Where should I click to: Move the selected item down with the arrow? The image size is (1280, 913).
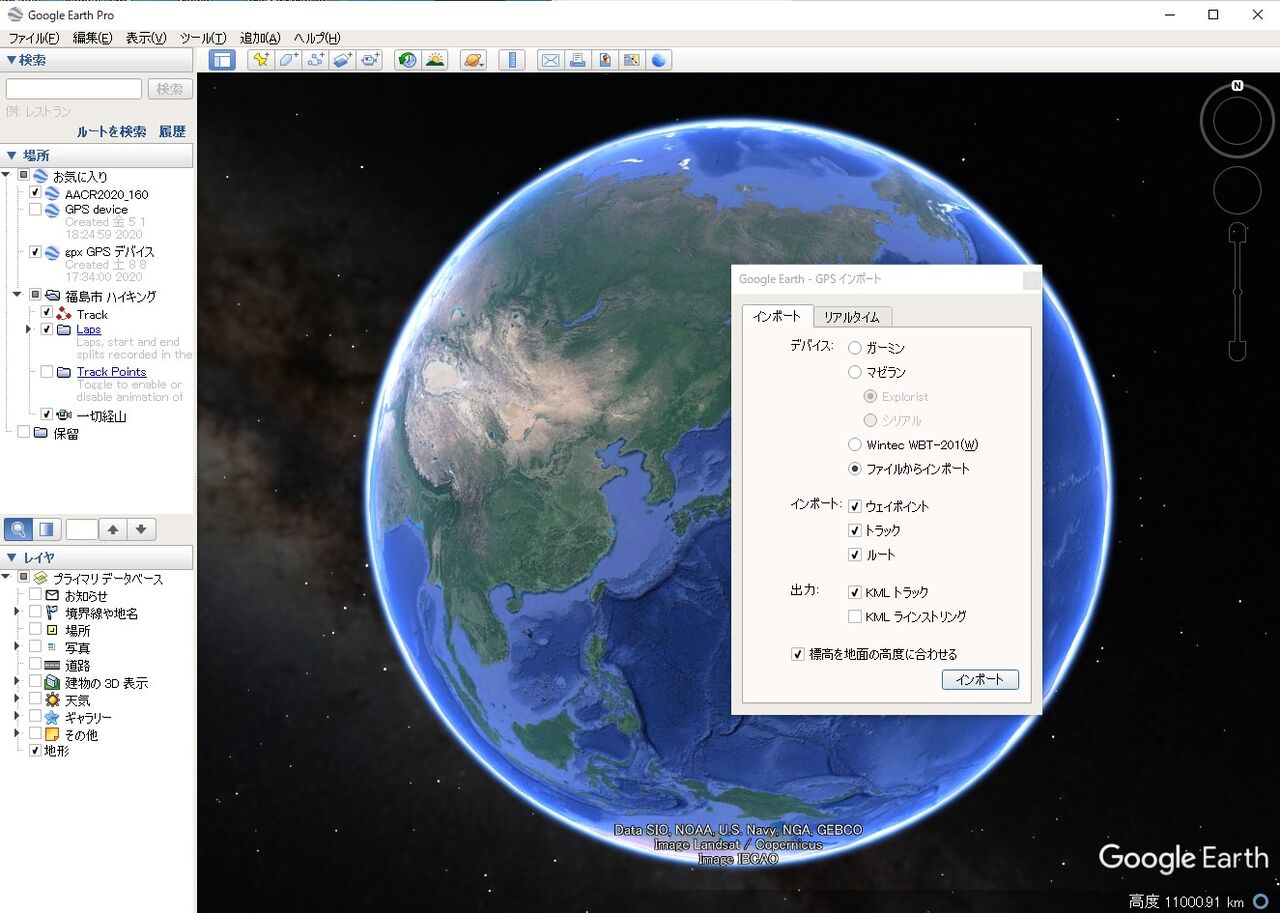point(141,529)
